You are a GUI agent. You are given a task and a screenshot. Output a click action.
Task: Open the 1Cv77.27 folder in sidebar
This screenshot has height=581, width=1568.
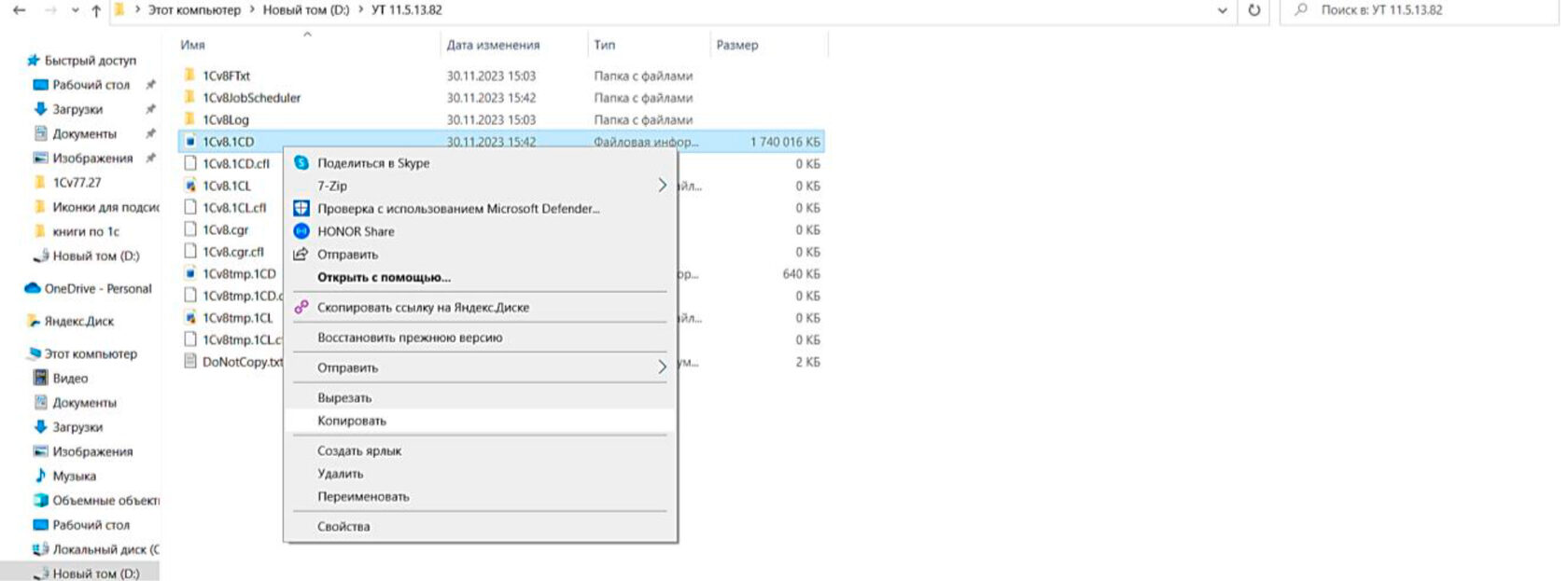[77, 183]
